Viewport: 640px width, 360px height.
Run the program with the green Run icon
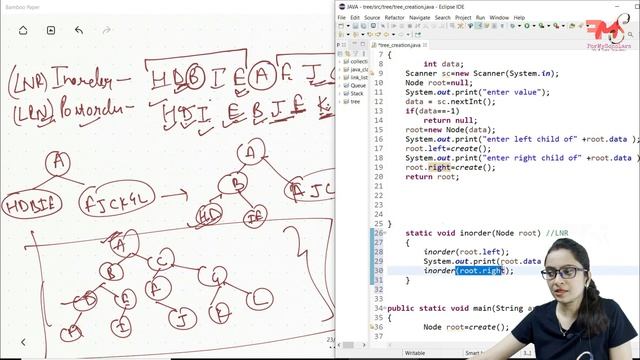click(x=527, y=26)
